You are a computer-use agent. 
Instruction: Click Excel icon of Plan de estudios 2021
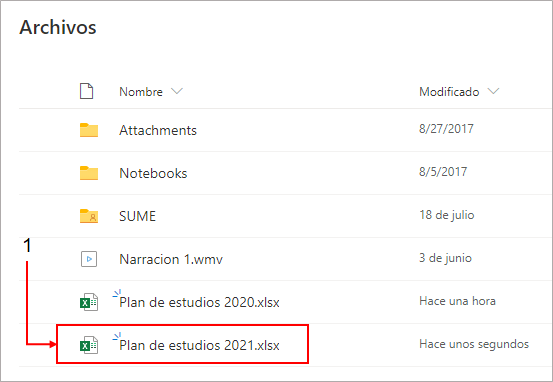coord(89,345)
